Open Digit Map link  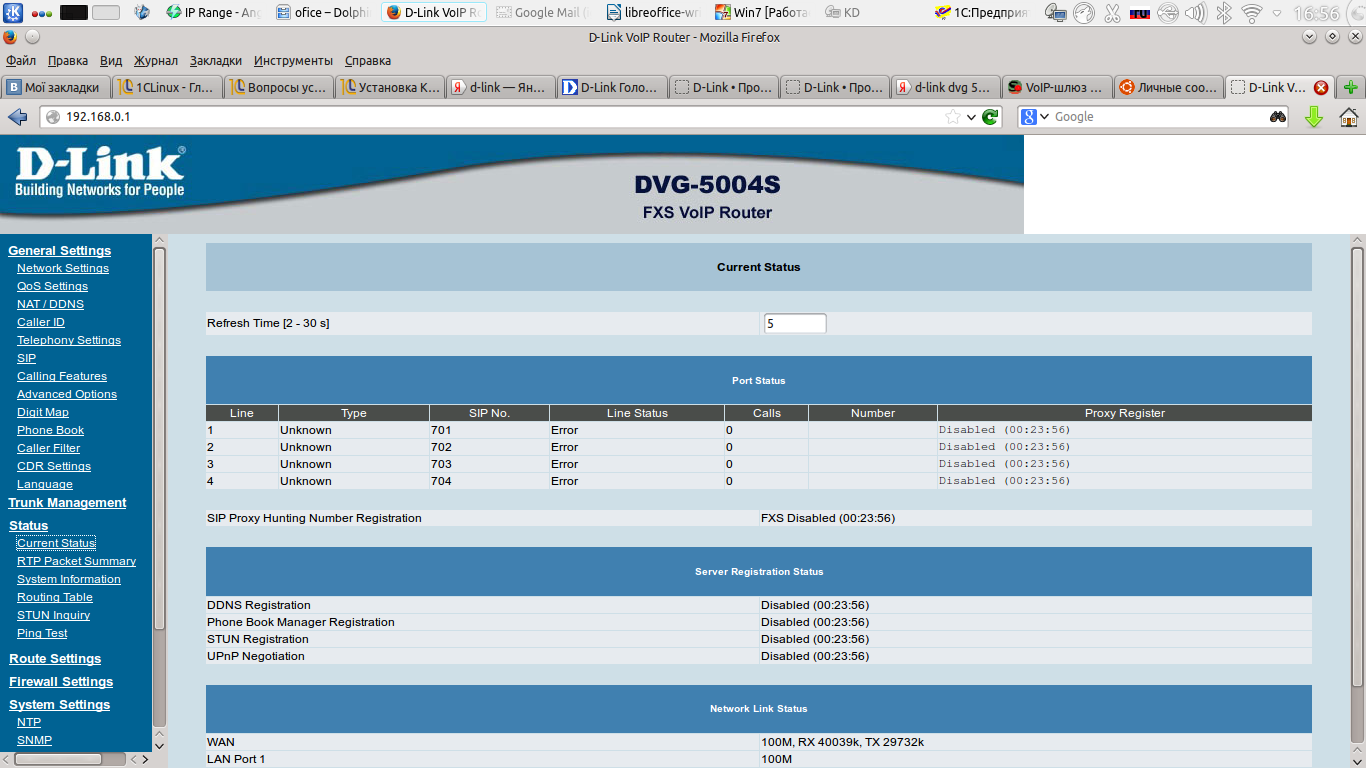pyautogui.click(x=43, y=412)
